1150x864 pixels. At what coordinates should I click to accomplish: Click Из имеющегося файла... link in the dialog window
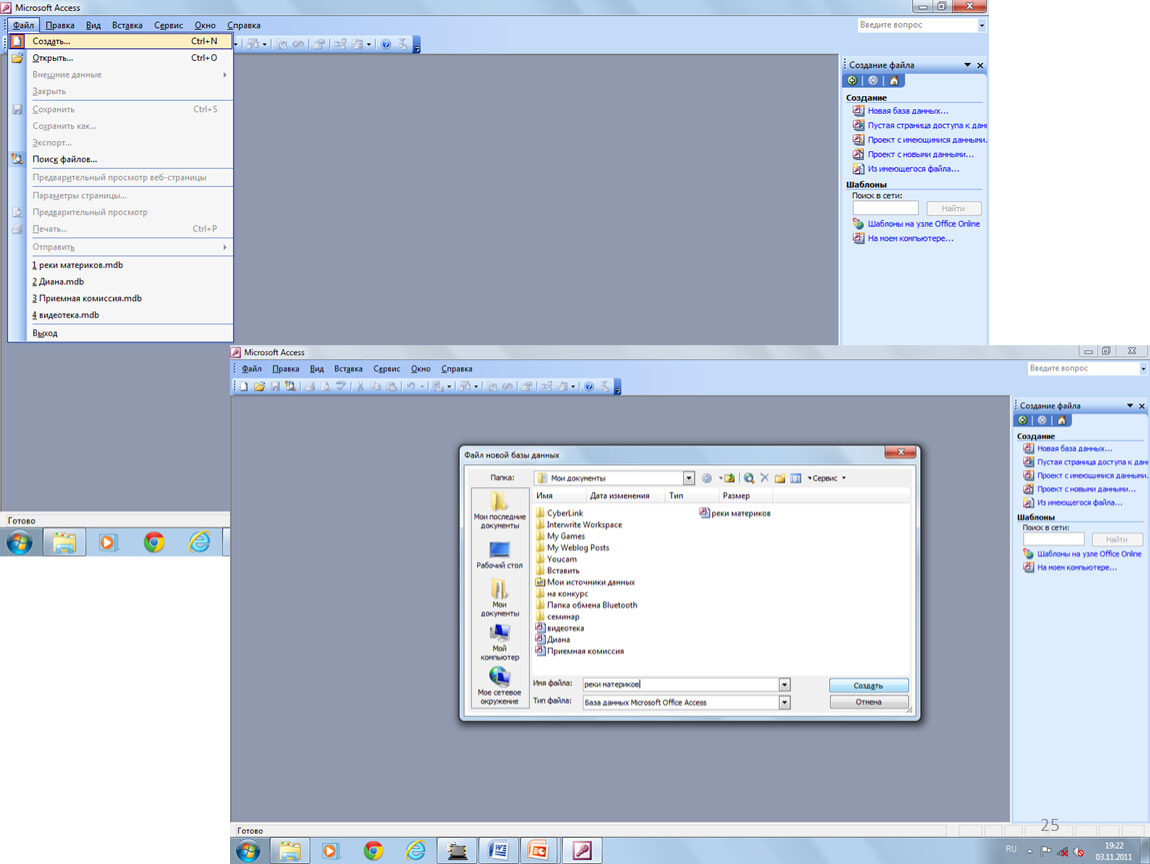(1080, 503)
